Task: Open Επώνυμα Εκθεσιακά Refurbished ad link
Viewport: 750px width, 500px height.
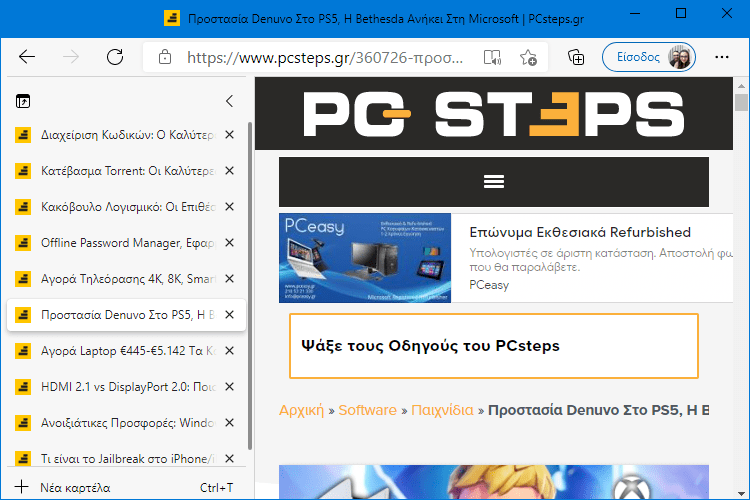Action: tap(580, 232)
